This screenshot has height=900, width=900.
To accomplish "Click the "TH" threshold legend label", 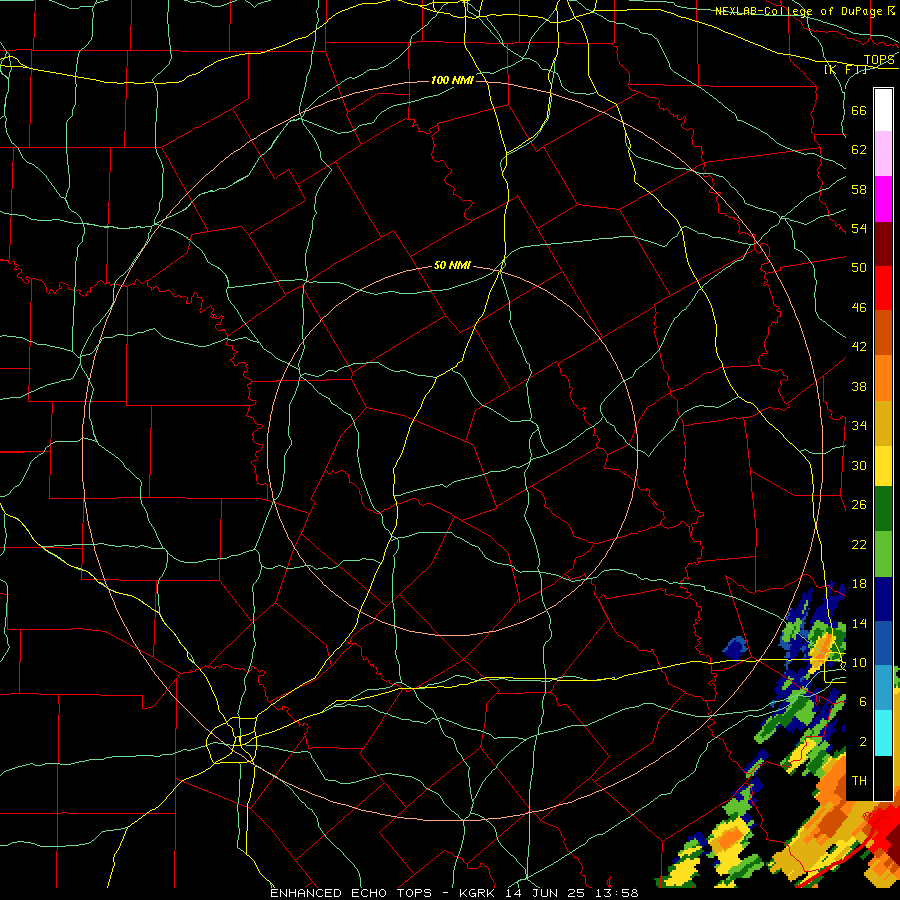I will (x=859, y=781).
